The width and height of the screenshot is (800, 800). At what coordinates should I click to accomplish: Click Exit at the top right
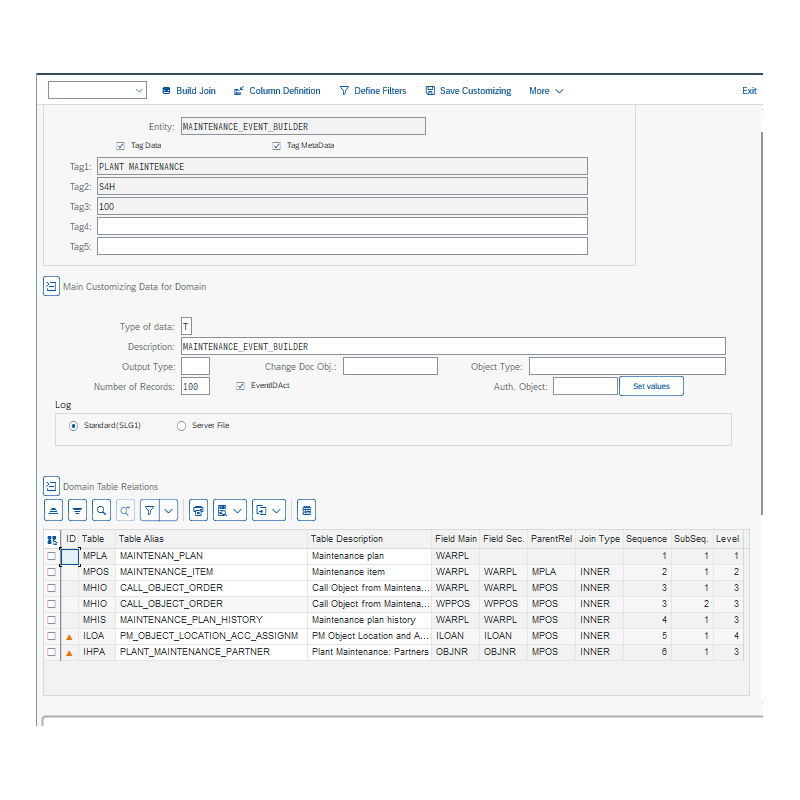749,90
